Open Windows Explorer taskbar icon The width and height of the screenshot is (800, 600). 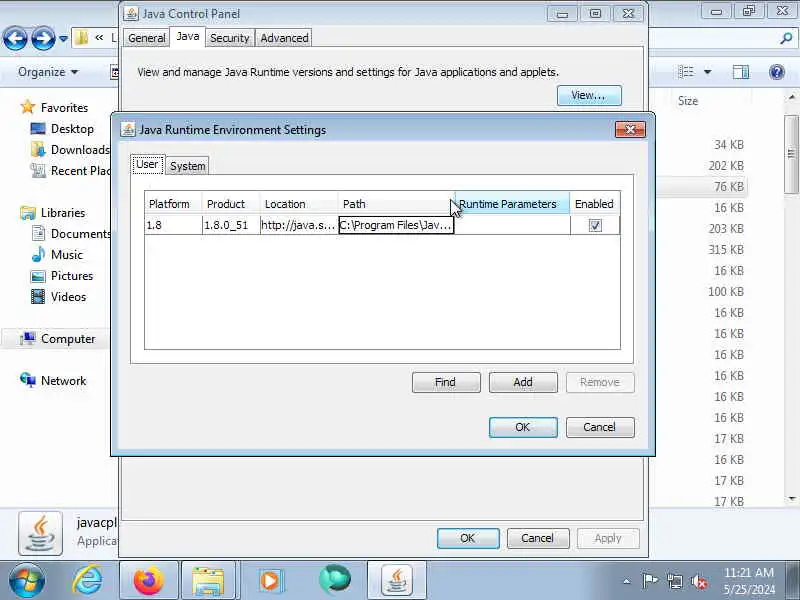(208, 581)
